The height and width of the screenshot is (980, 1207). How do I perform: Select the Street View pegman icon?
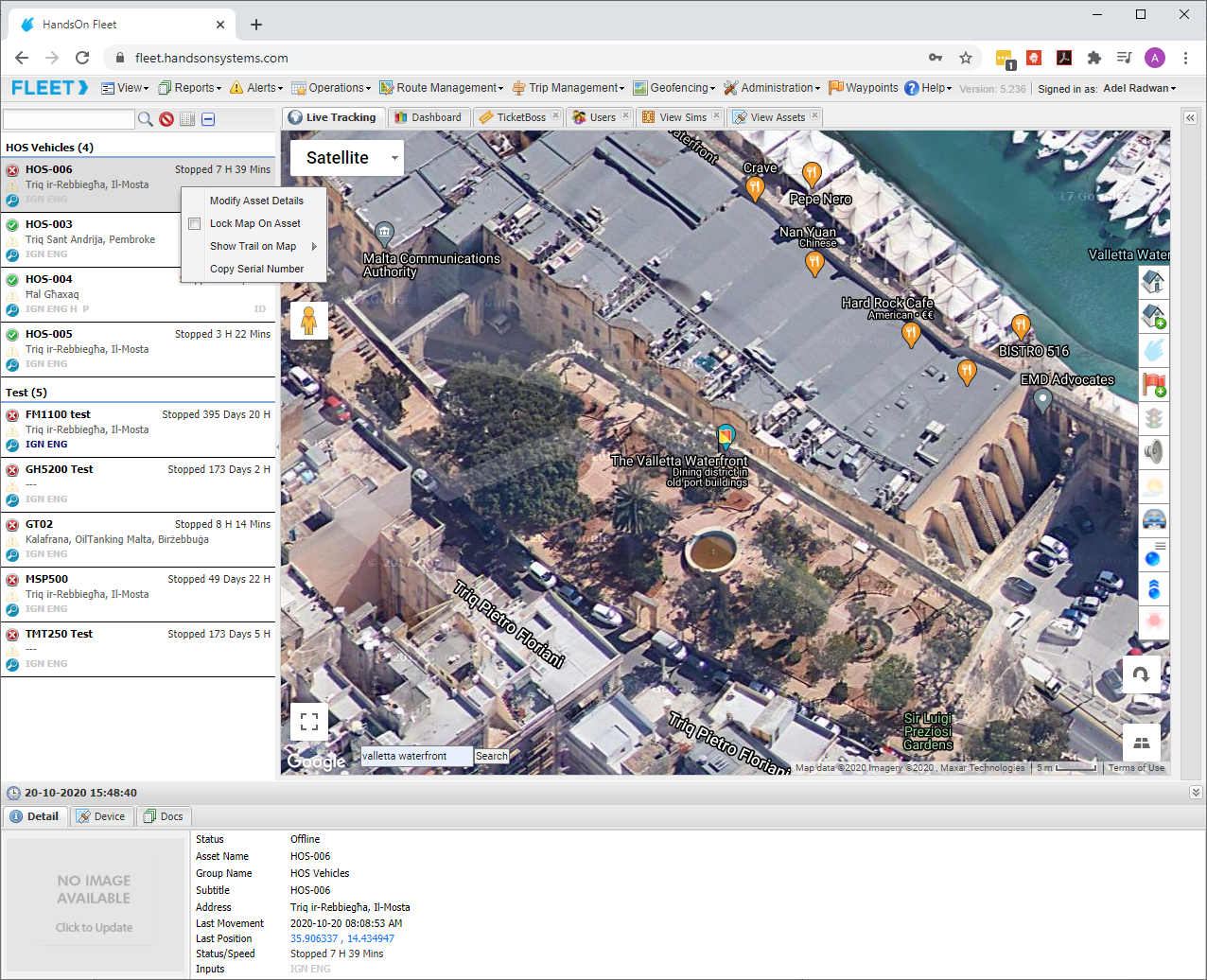309,321
